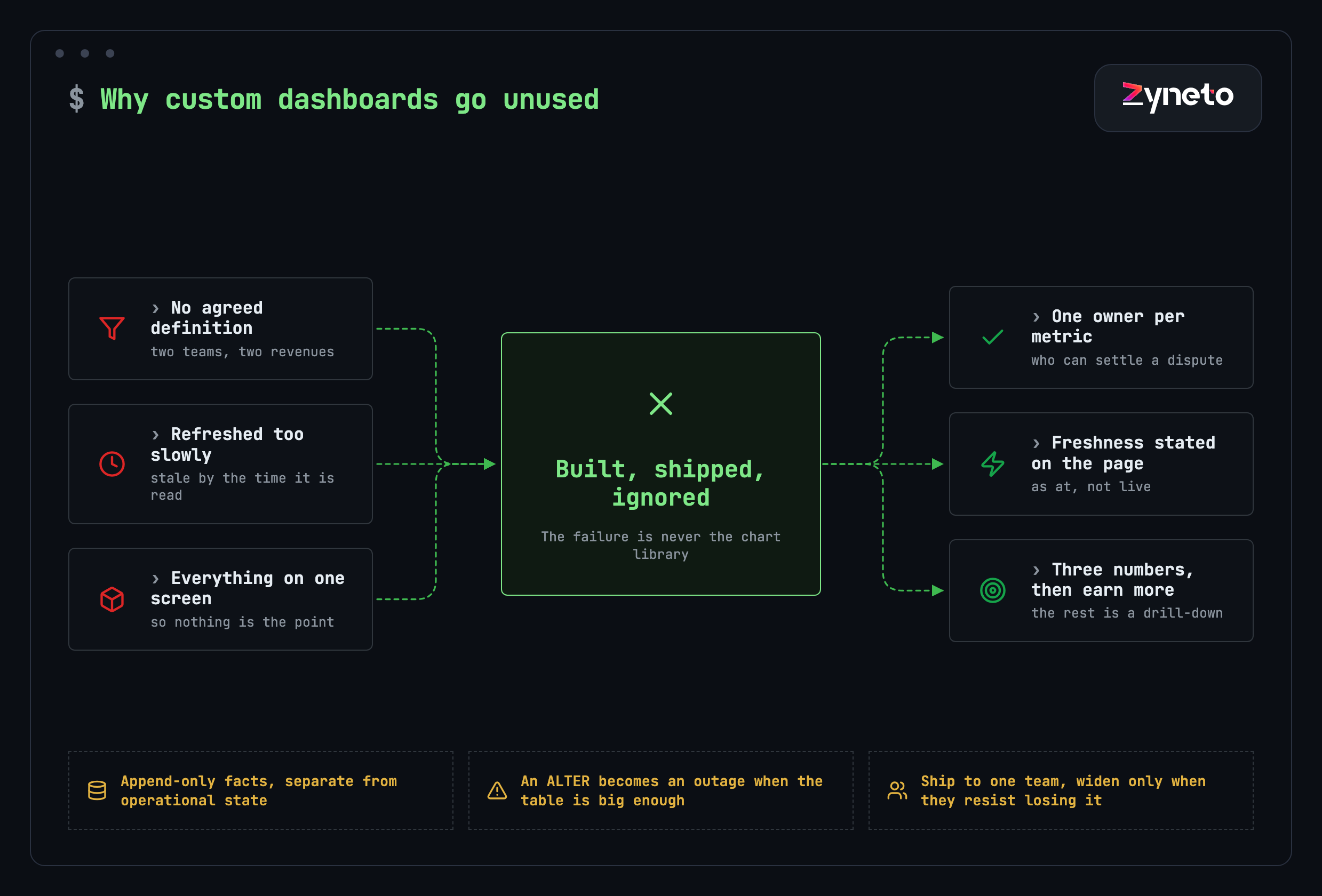Click the text the rest is a drill-down

(x=1127, y=613)
